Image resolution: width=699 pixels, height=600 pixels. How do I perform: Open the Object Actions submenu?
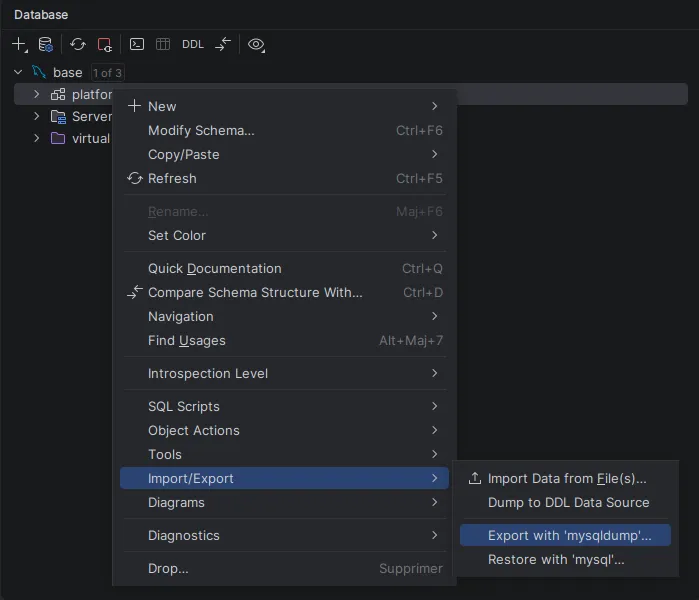pos(284,431)
